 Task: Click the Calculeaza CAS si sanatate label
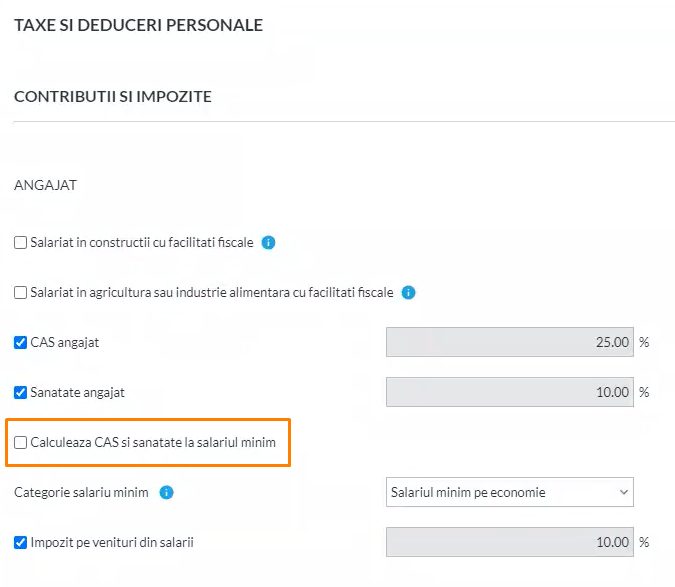(153, 442)
